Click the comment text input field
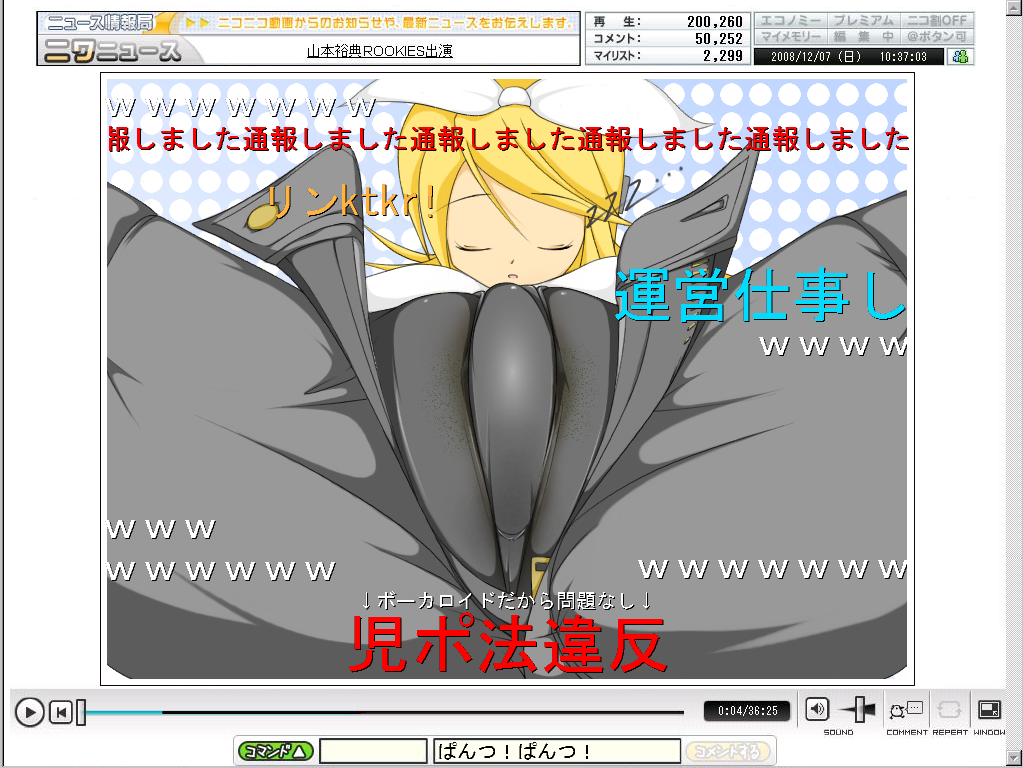The image size is (1023, 768). click(556, 751)
